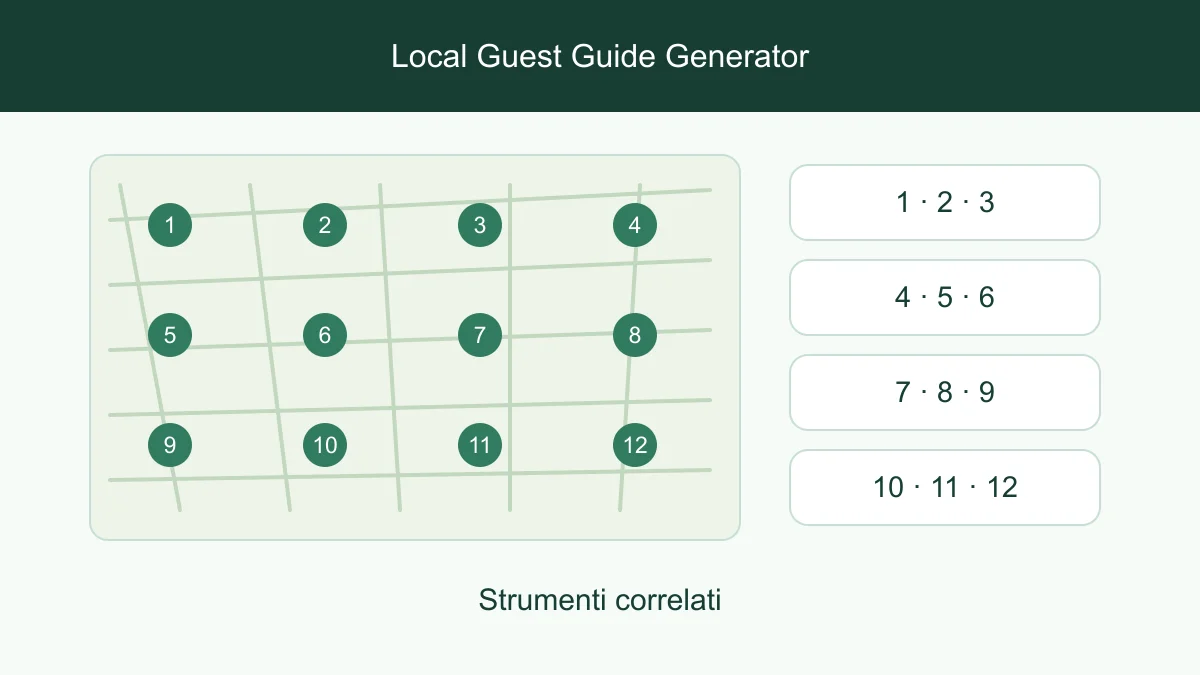Click the Local Guest Guide Generator title

tap(600, 56)
